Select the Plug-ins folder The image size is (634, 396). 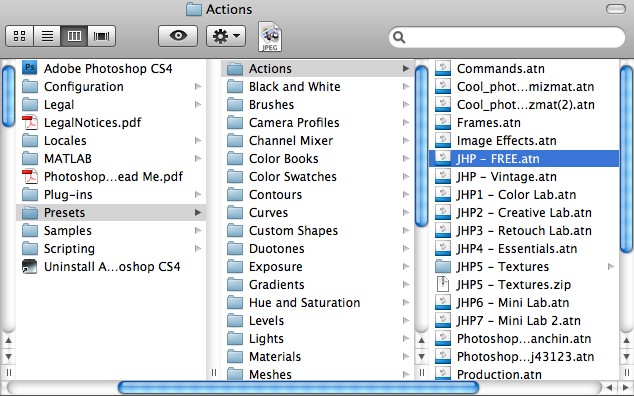point(111,195)
